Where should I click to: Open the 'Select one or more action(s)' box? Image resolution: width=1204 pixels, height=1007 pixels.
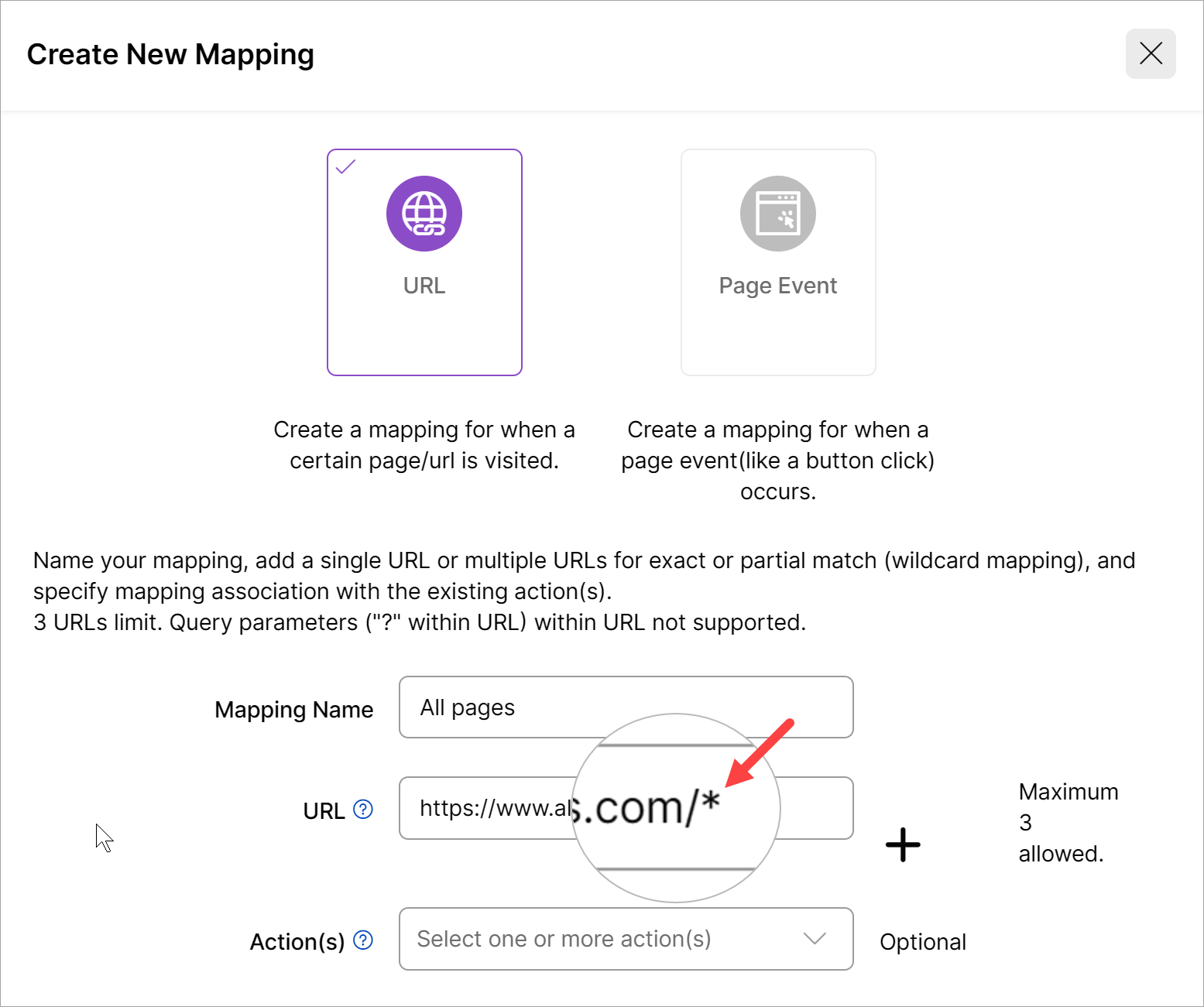click(x=564, y=939)
